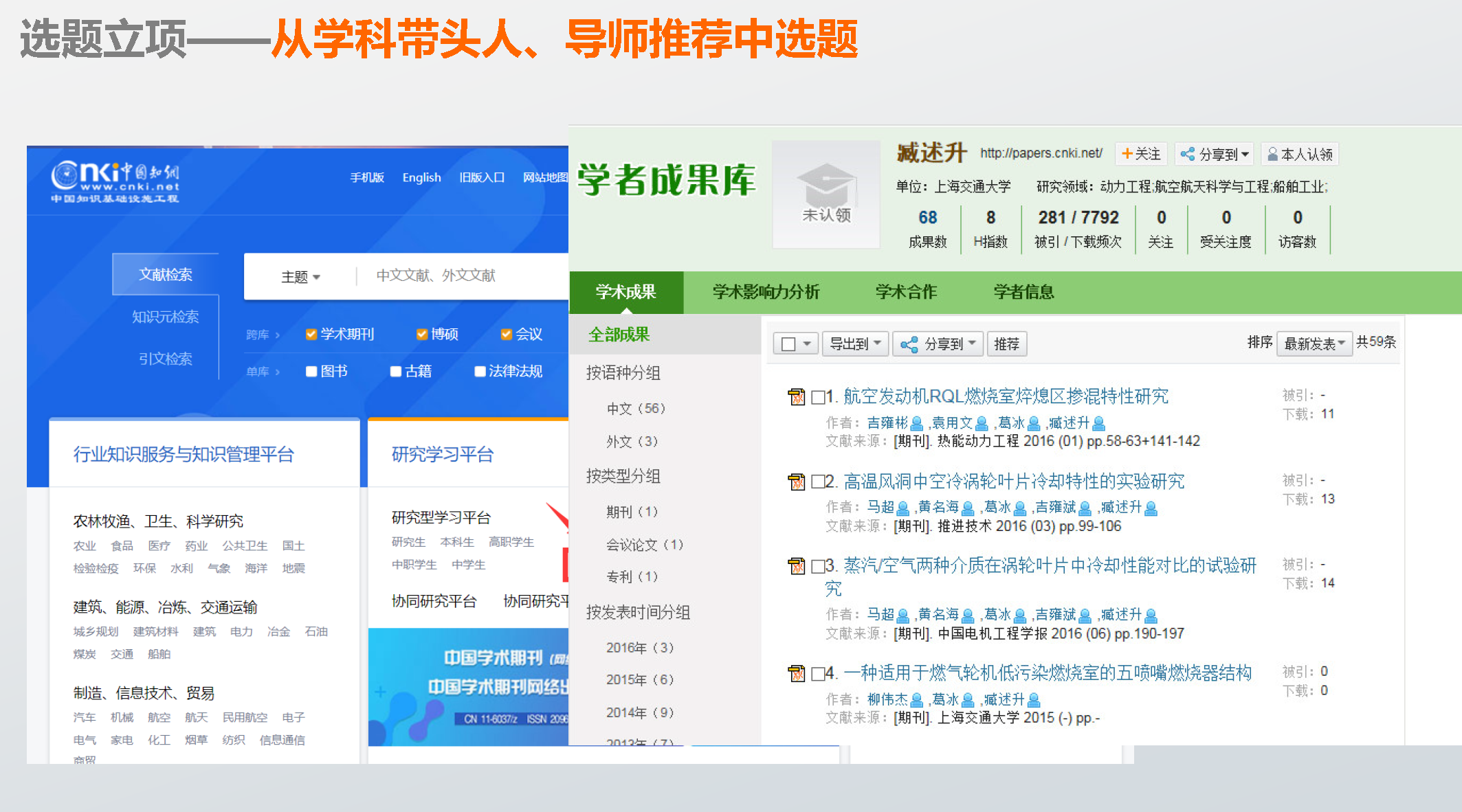Screen dimensions: 1462x812
Task: Open paper 一种适用于燃气轮机低污染燃烧室的五喷嘴燃烧器结构
Action: pyautogui.click(x=1048, y=673)
